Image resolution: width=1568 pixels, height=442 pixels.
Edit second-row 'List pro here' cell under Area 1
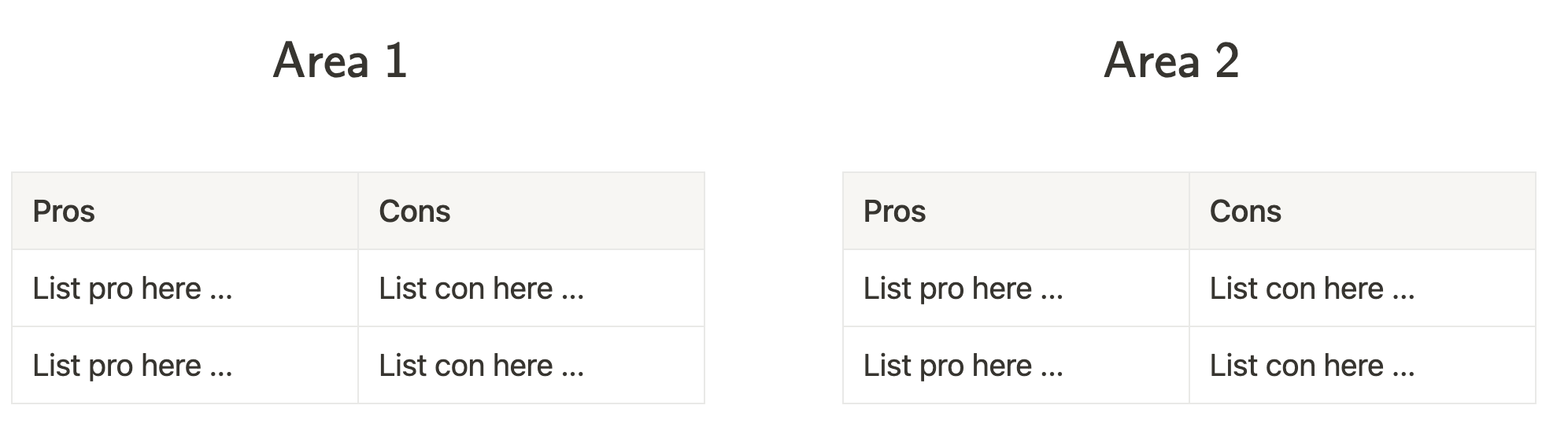click(x=185, y=365)
